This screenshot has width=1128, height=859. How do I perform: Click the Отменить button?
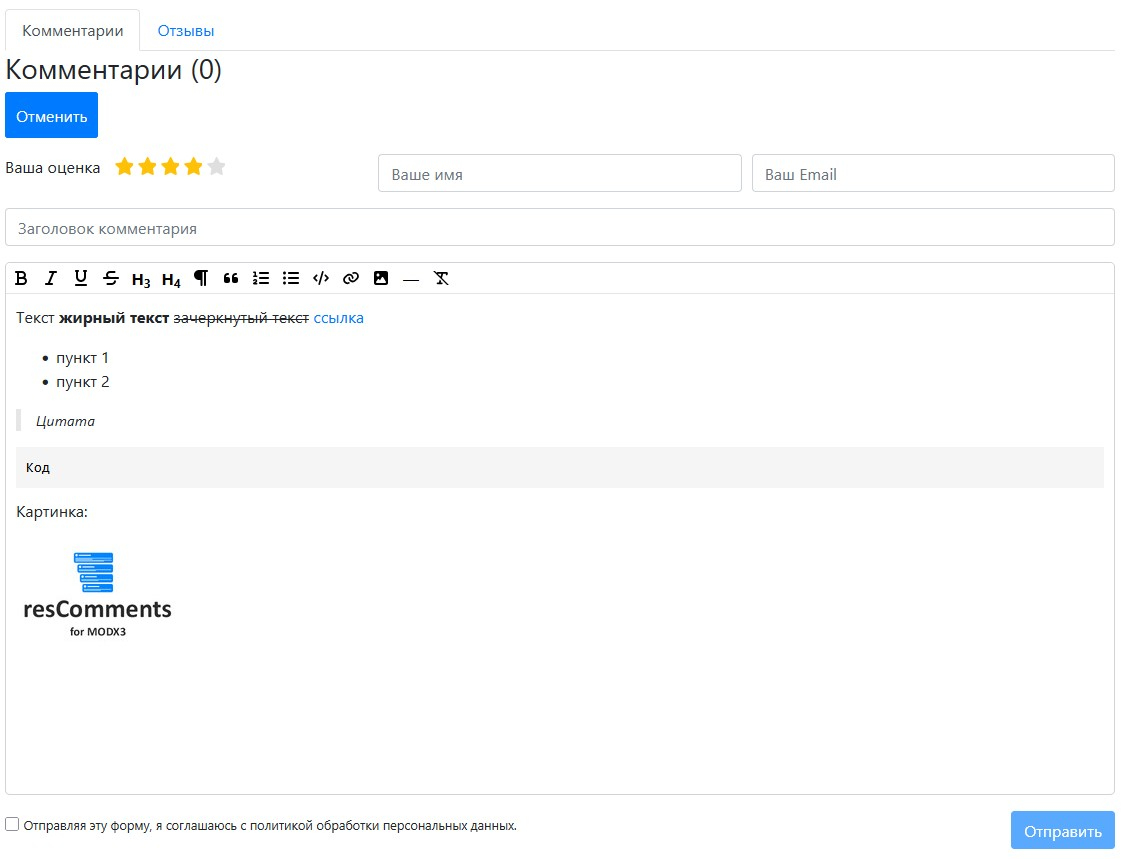52,116
